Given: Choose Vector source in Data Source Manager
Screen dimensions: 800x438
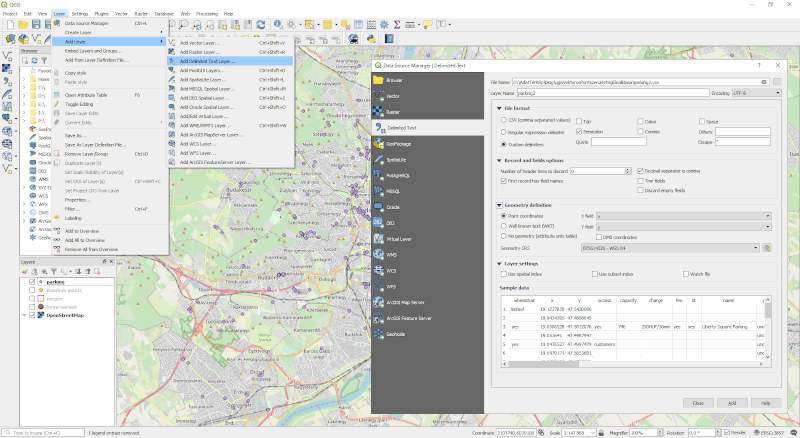Looking at the screenshot, I should (x=428, y=96).
